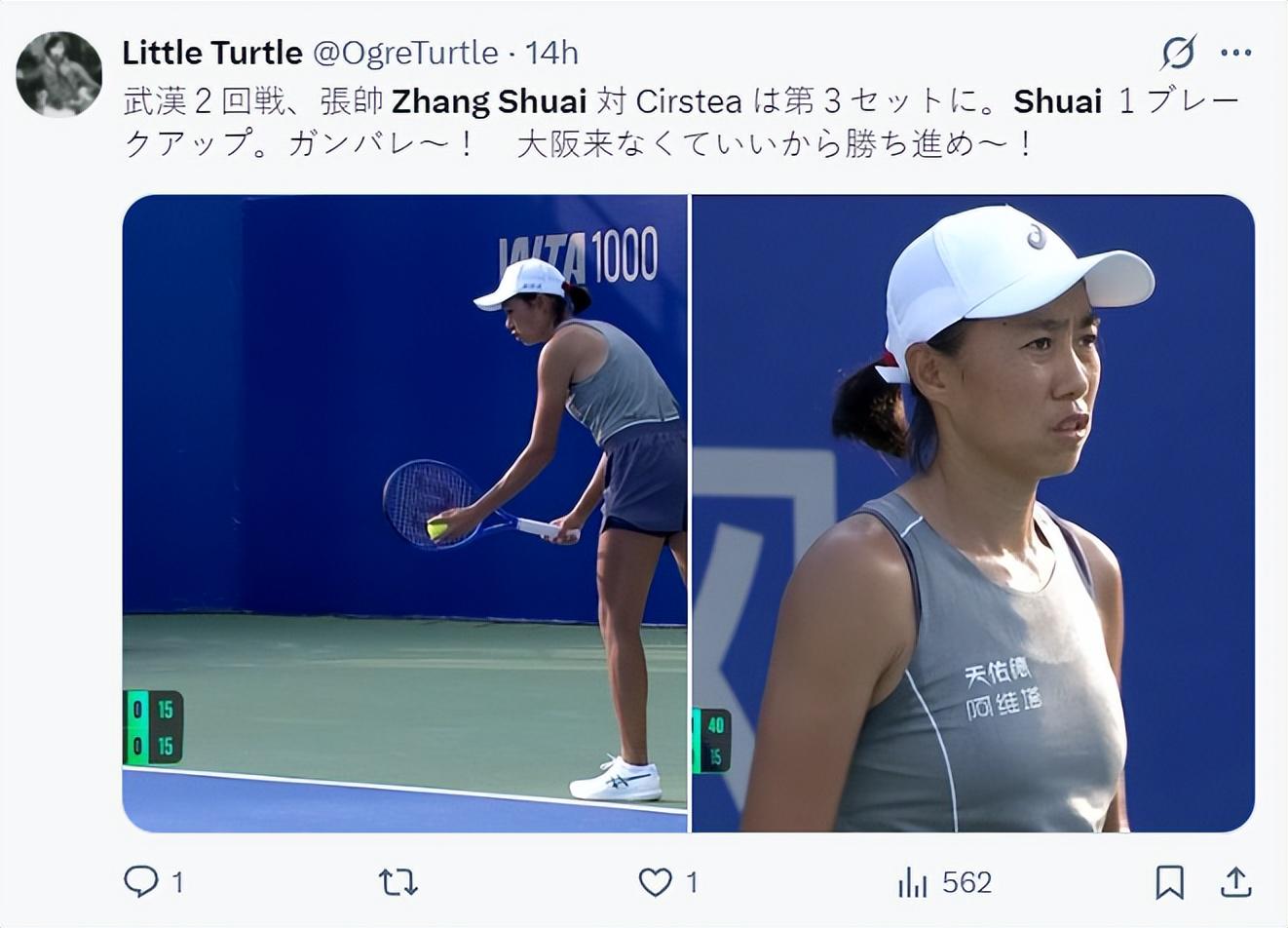Open the share upload icon
Viewport: 1288px width, 928px height.
point(1235,882)
